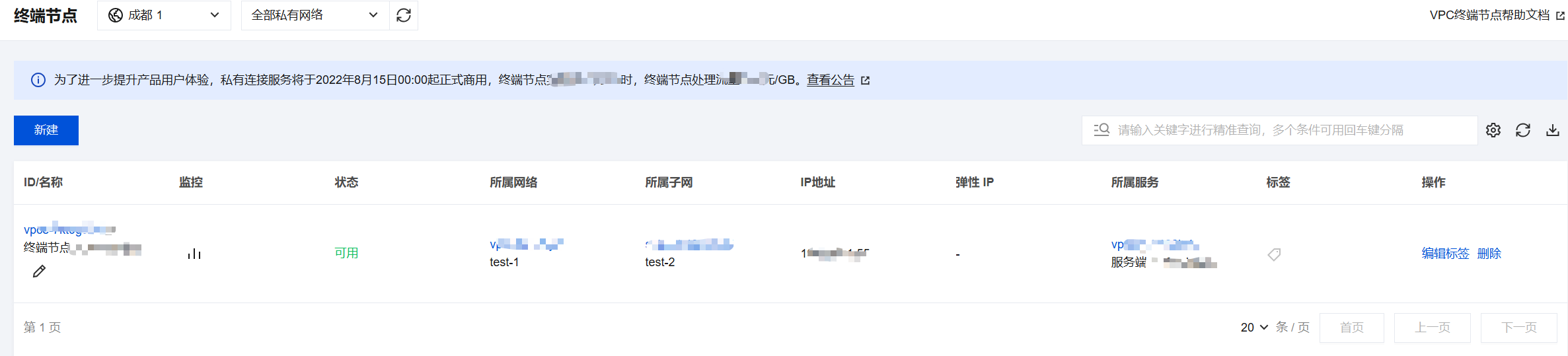Download the endpoint list via the download icon
The height and width of the screenshot is (356, 1568).
pyautogui.click(x=1553, y=130)
